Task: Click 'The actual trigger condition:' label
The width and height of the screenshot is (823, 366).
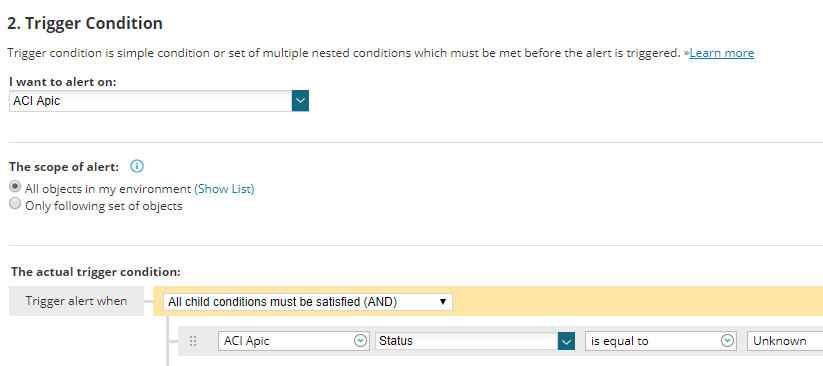Action: [96, 272]
